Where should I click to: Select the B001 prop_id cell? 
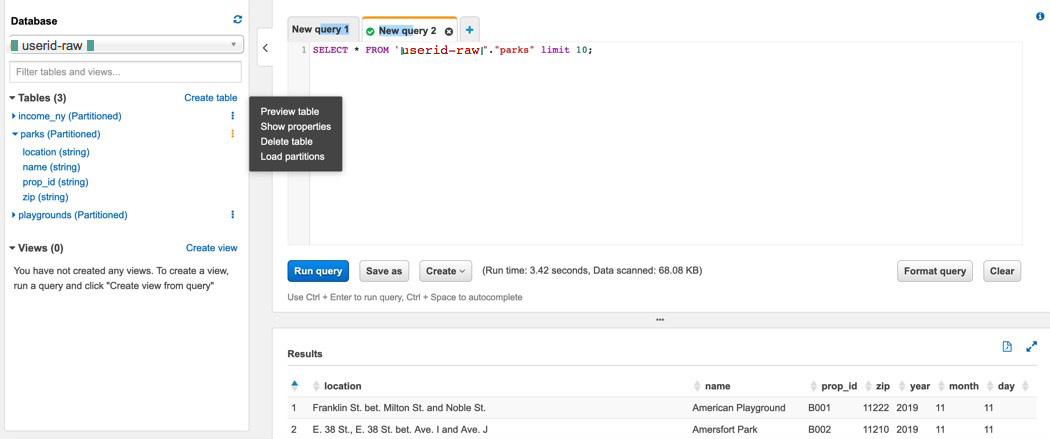pos(819,408)
